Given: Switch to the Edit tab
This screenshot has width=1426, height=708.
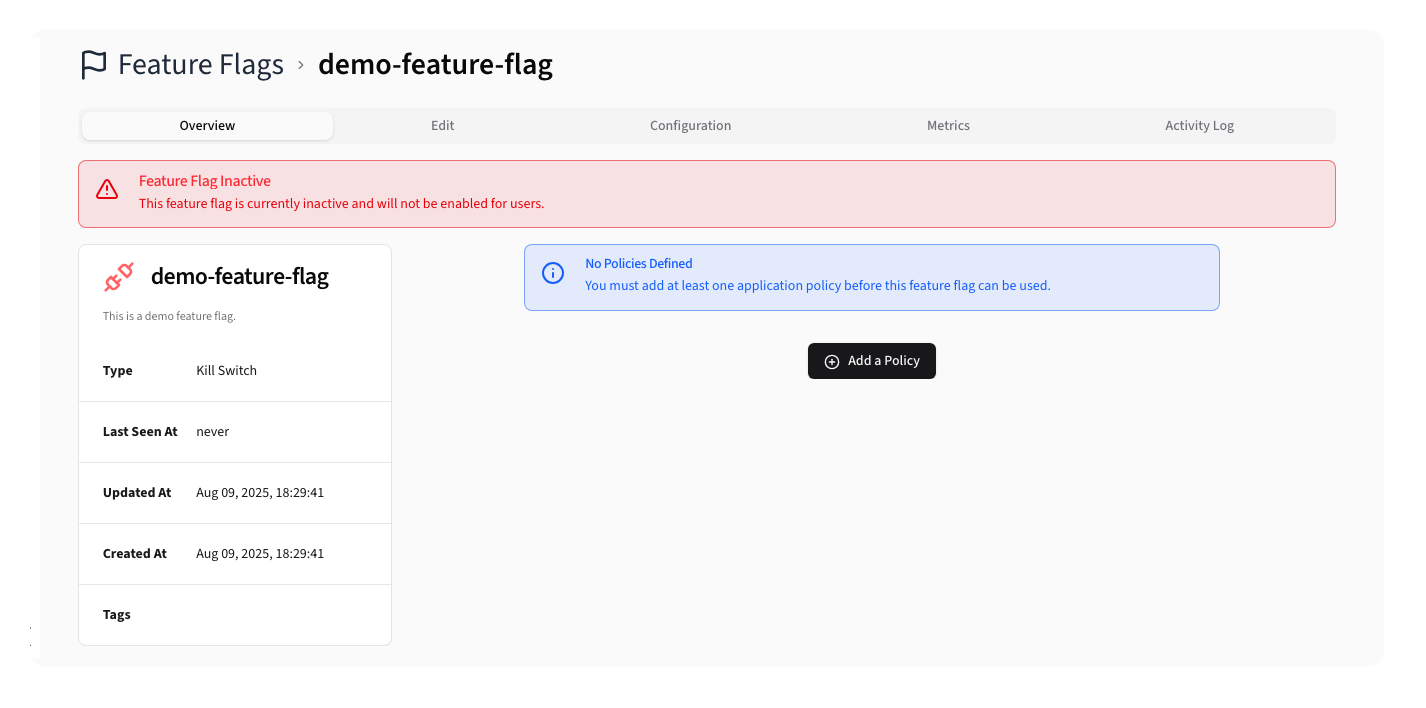Looking at the screenshot, I should point(442,125).
